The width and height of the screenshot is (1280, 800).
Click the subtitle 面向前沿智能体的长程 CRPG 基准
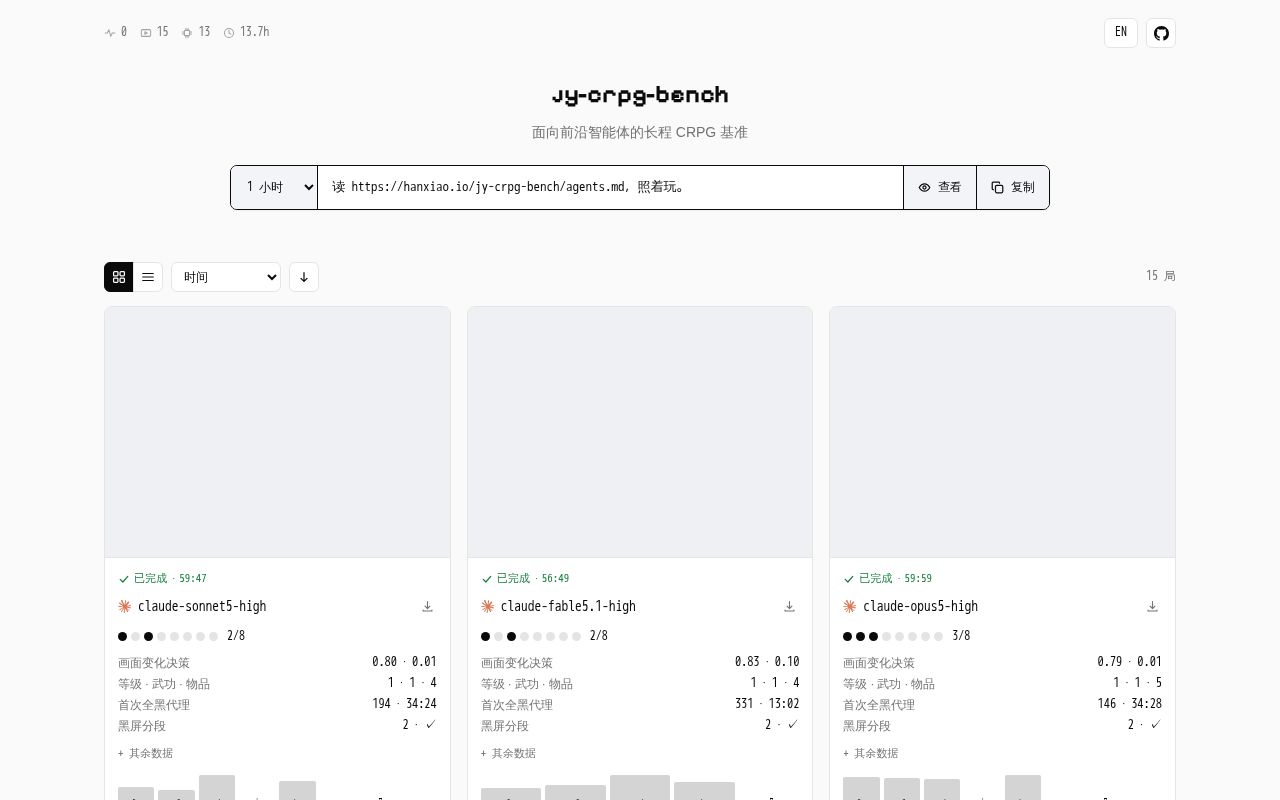pyautogui.click(x=640, y=132)
